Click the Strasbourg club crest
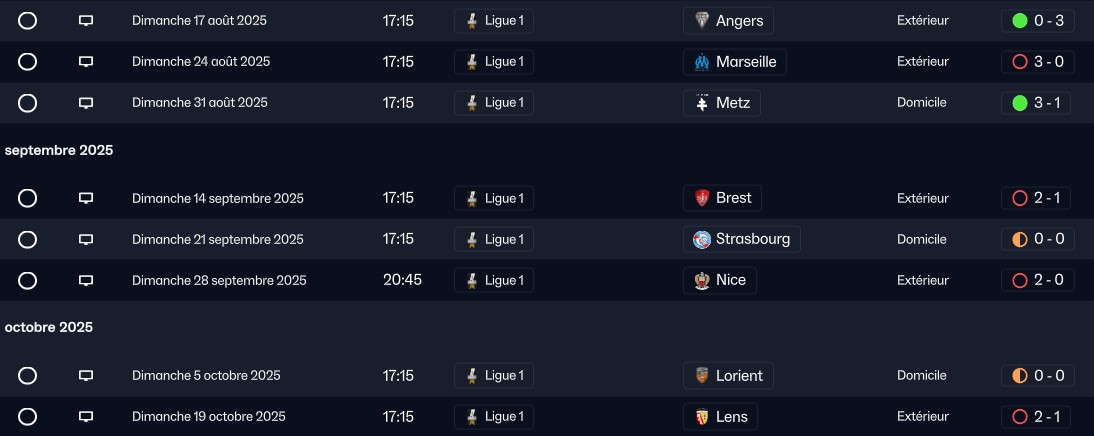 pos(702,239)
